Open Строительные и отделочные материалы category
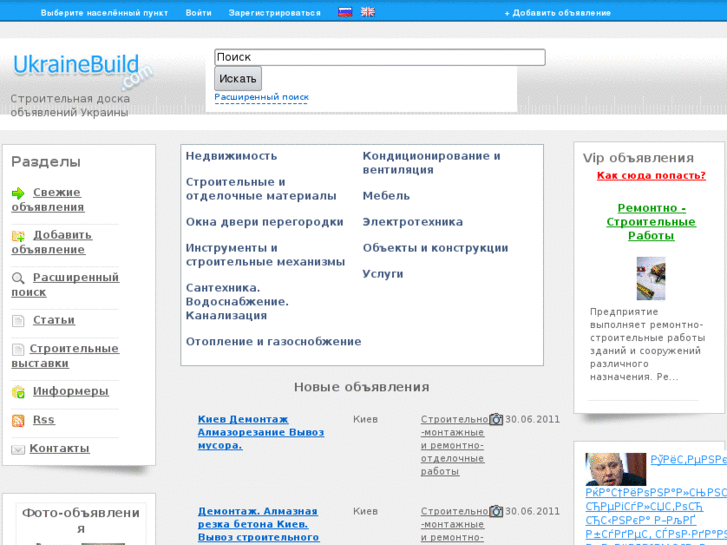This screenshot has width=727, height=545. tap(261, 189)
